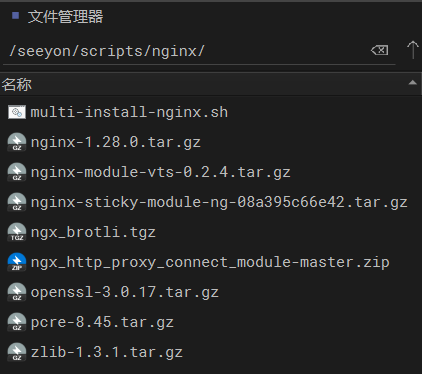Go up to parent directory arrow
422x374 pixels.
[413, 50]
